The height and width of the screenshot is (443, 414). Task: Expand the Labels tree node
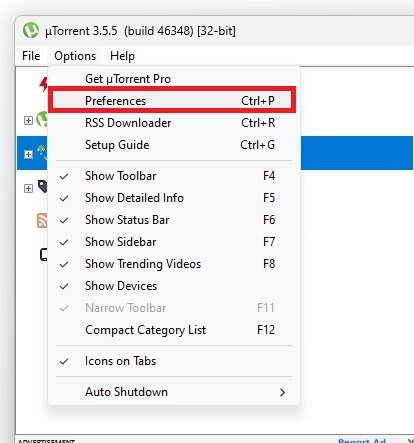(28, 188)
